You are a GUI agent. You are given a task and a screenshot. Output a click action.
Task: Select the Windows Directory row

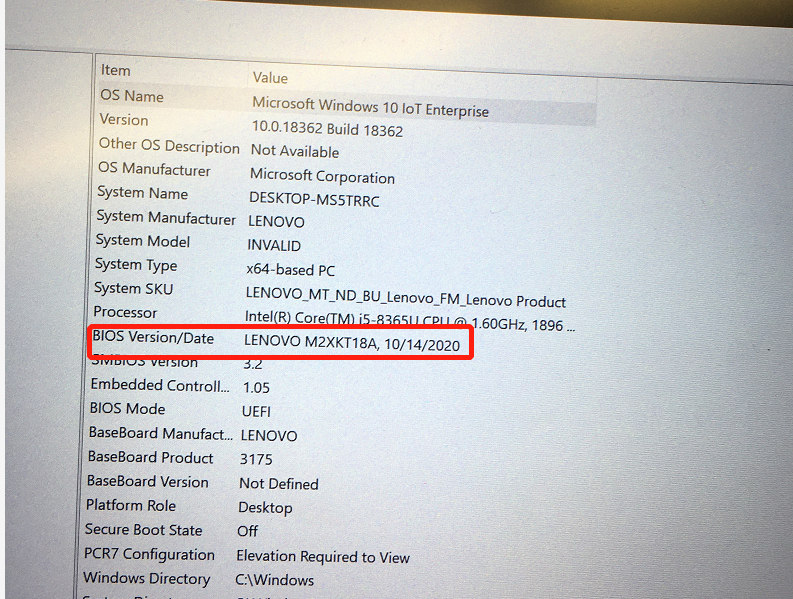pyautogui.click(x=147, y=578)
